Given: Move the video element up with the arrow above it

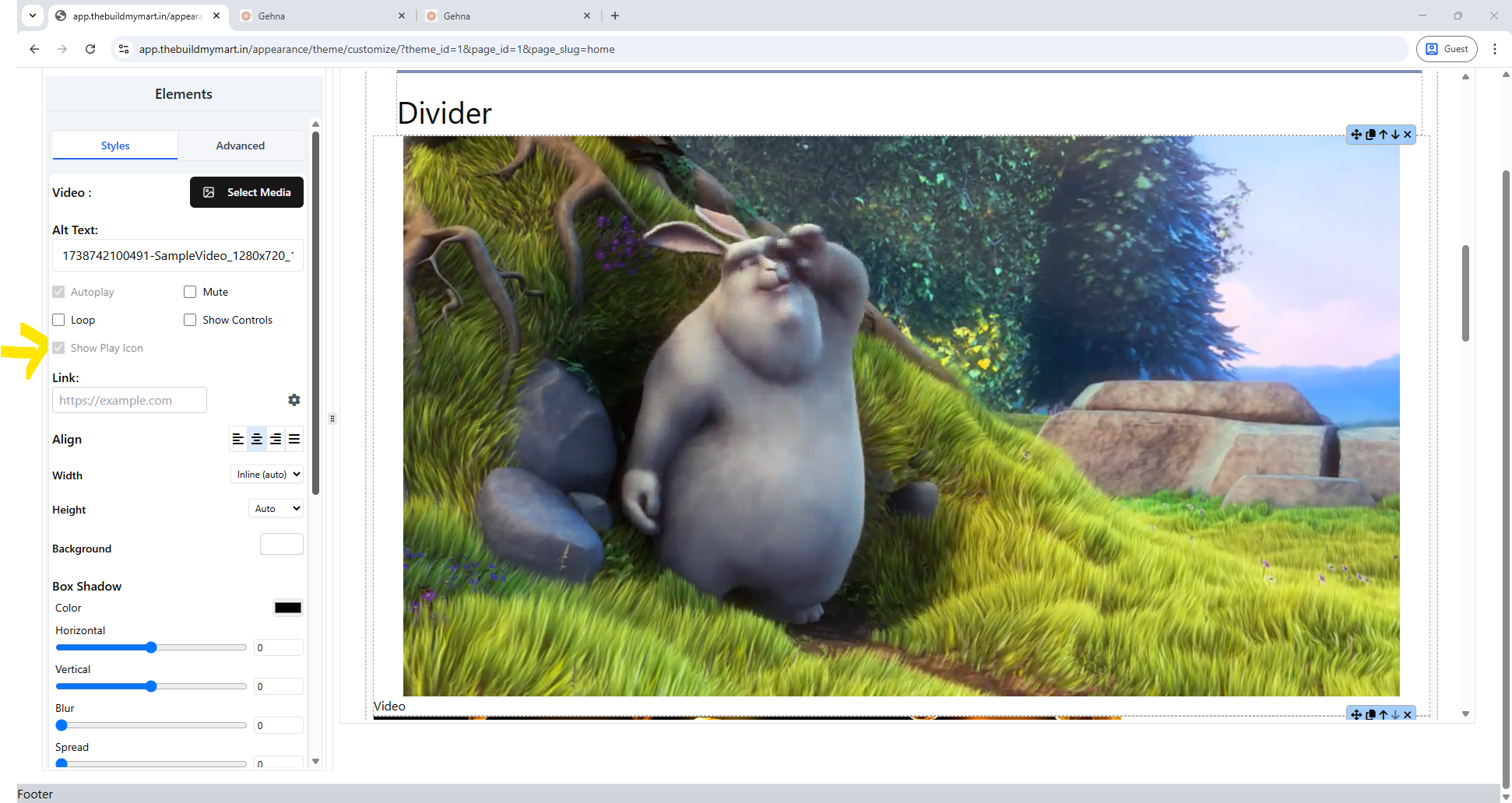Looking at the screenshot, I should point(1384,135).
